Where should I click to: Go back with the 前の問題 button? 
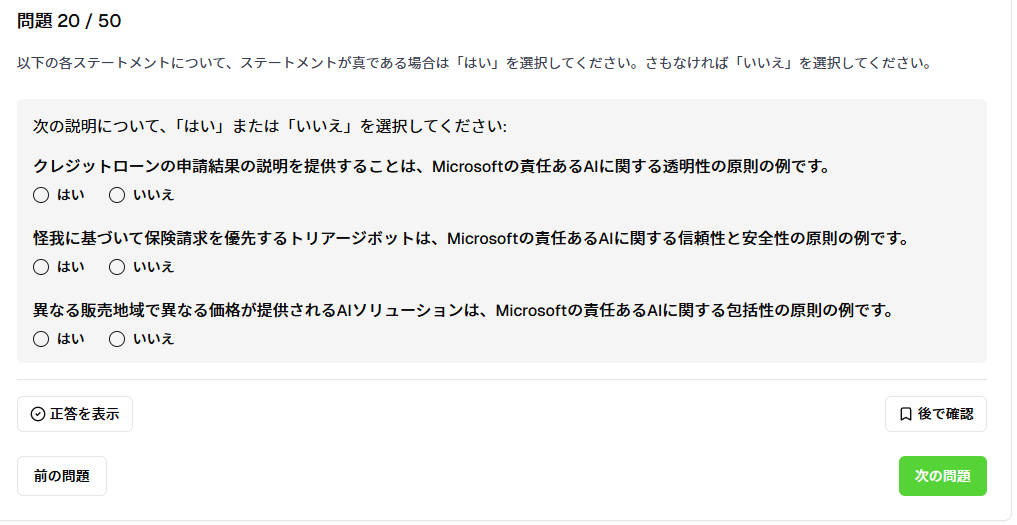[62, 476]
